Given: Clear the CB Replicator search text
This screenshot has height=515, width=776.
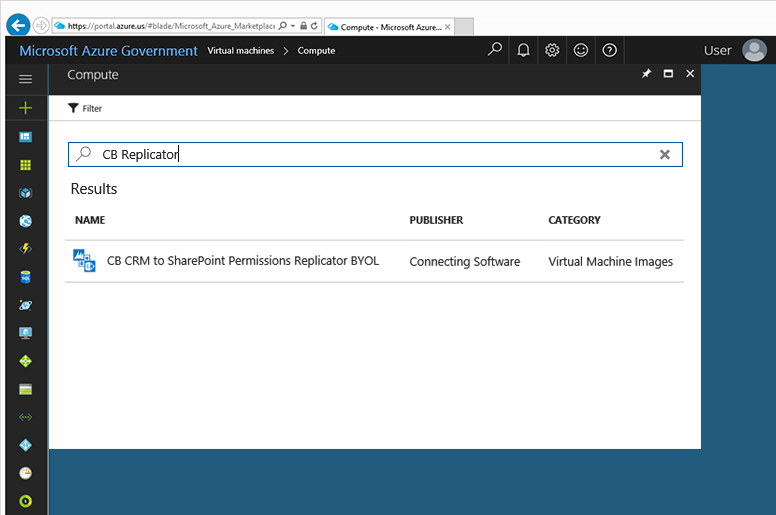Looking at the screenshot, I should pyautogui.click(x=665, y=155).
